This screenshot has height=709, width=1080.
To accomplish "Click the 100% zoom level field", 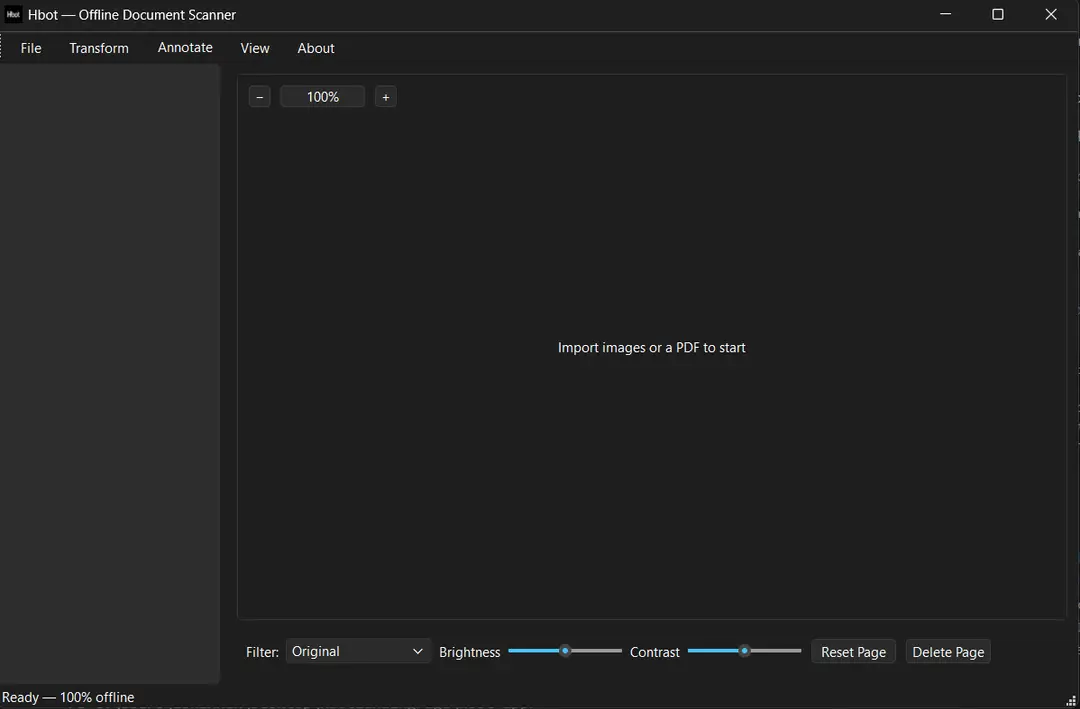I will pyautogui.click(x=322, y=97).
